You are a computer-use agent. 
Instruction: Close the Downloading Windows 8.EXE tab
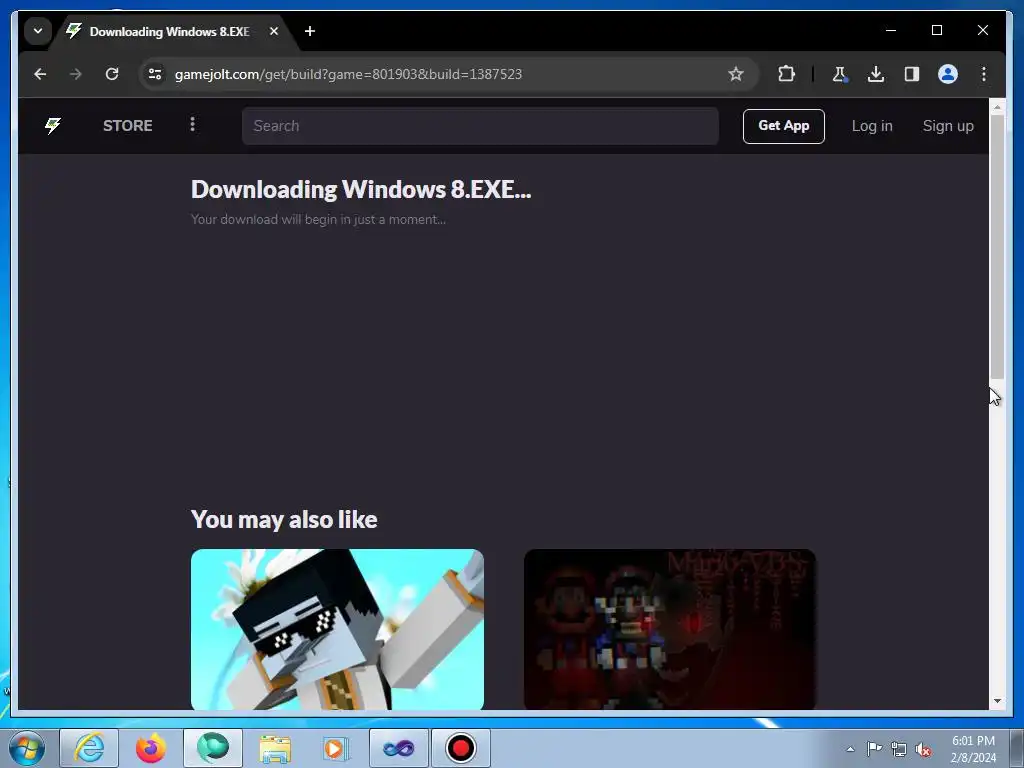point(274,31)
